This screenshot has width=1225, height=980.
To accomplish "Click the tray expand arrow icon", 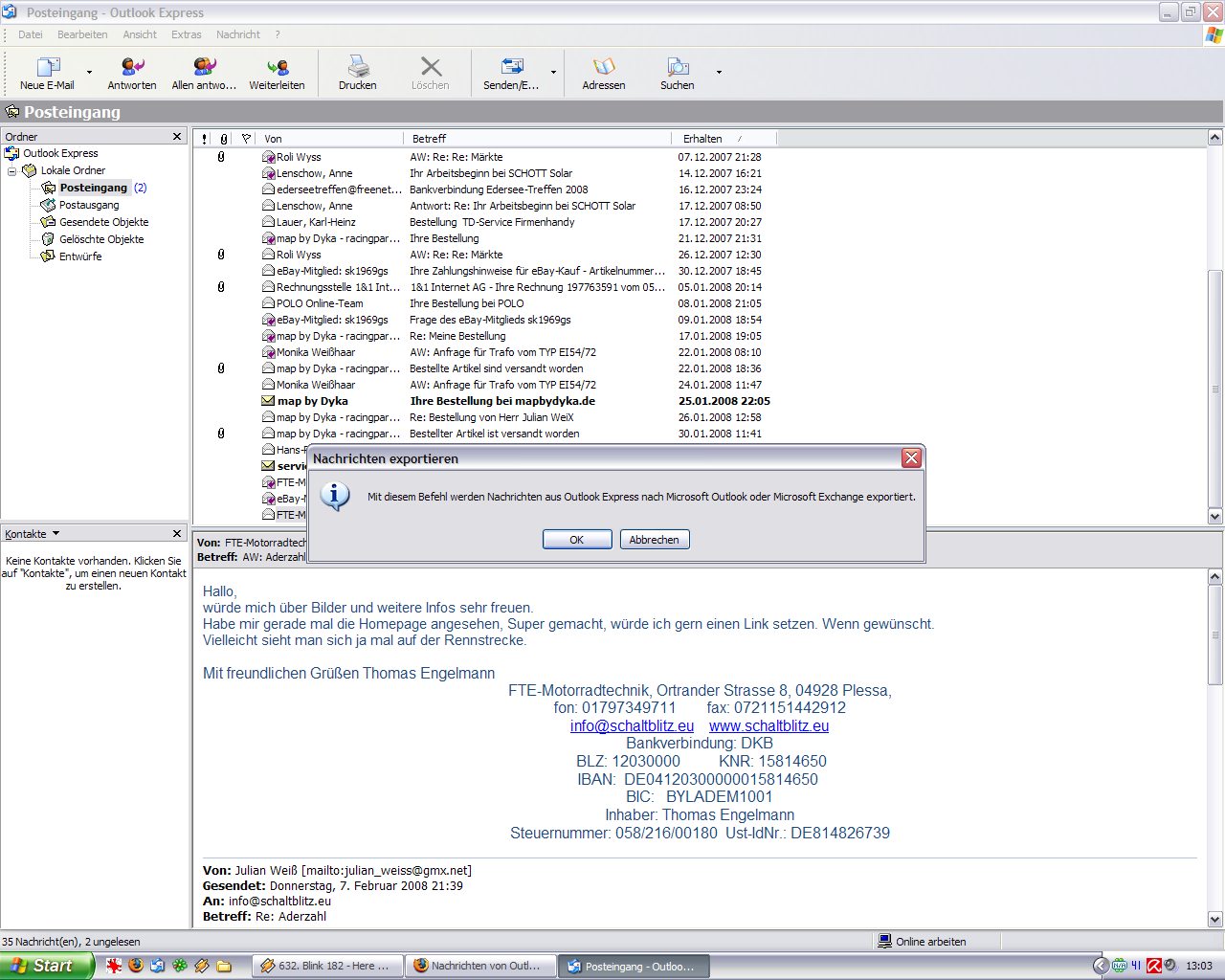I will pos(1101,966).
